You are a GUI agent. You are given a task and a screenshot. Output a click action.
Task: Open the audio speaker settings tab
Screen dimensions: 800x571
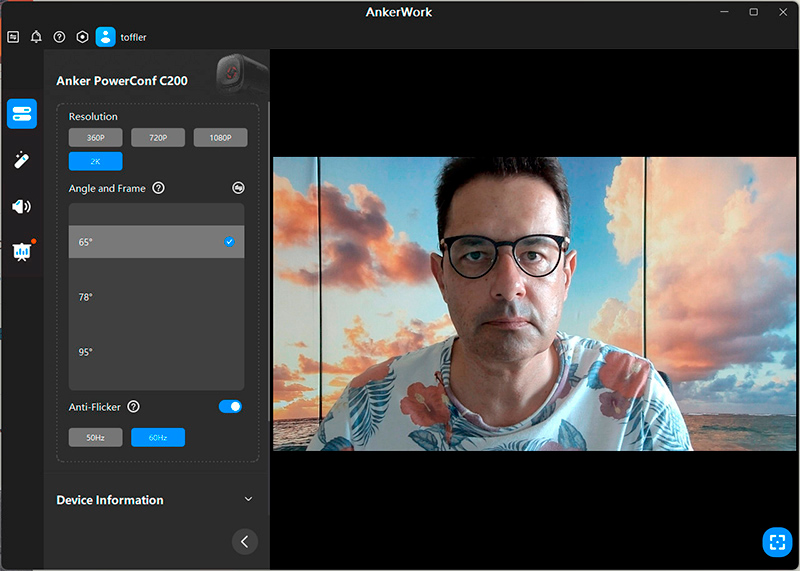(22, 206)
